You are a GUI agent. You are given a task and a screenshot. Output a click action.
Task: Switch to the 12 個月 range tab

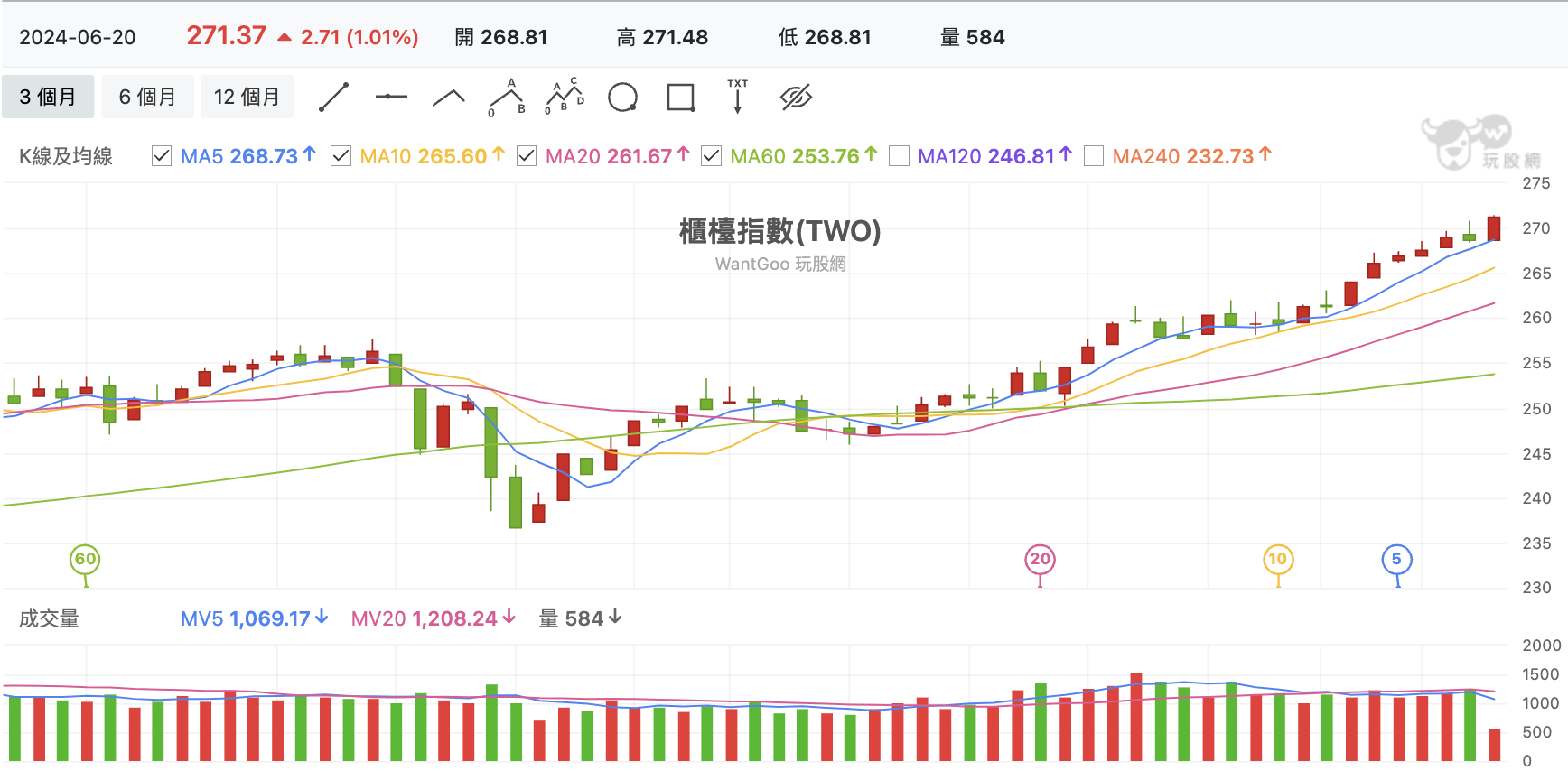(247, 97)
